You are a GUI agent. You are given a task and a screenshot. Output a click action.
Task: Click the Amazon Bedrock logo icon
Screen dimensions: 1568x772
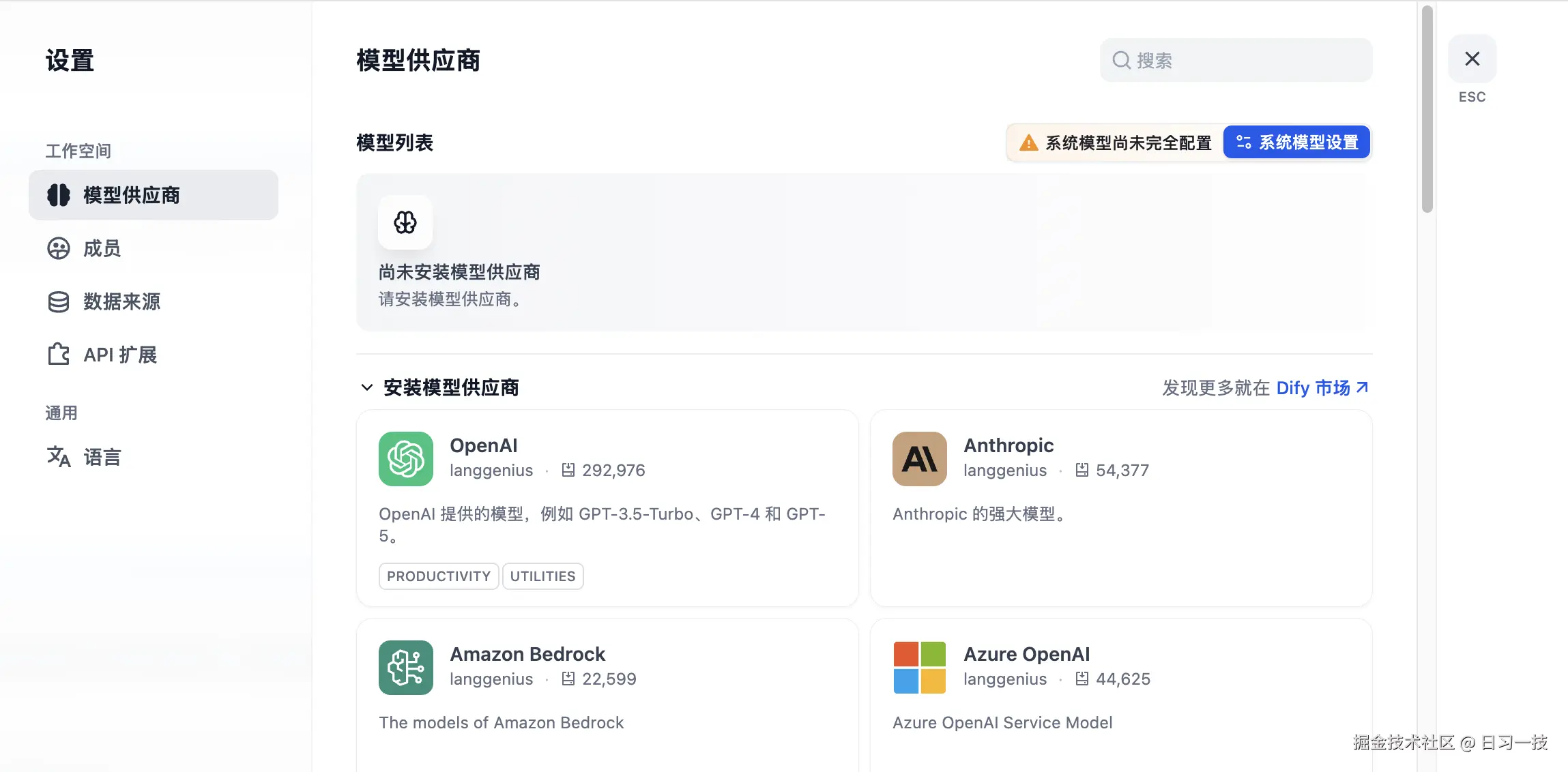[405, 667]
